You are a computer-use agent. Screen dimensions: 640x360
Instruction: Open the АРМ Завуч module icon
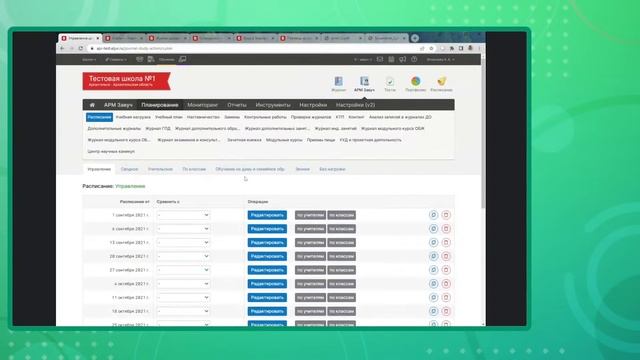click(x=364, y=84)
